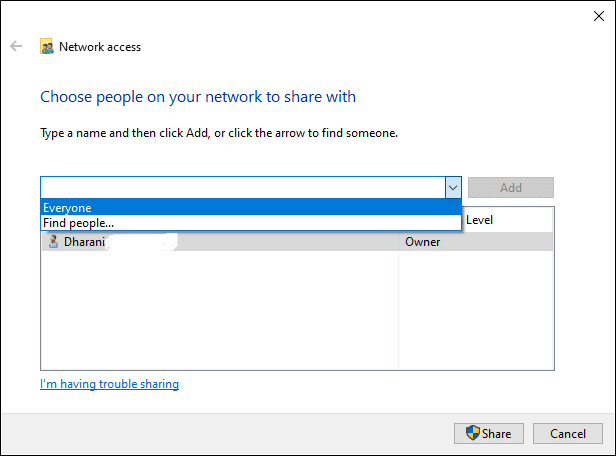Click the user icon beside Dharani
616x456 pixels.
[52, 241]
